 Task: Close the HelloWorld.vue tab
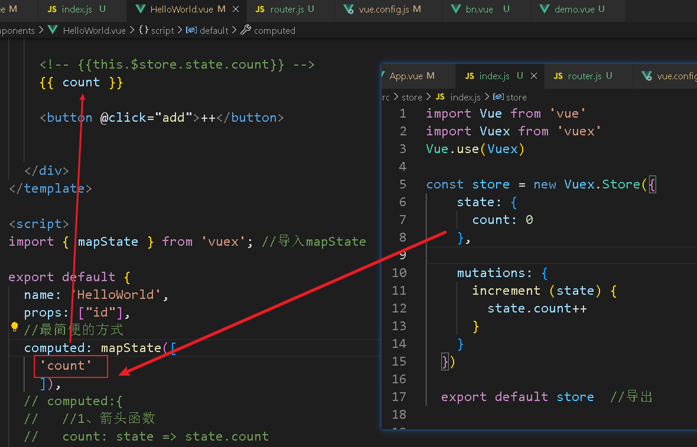click(236, 9)
